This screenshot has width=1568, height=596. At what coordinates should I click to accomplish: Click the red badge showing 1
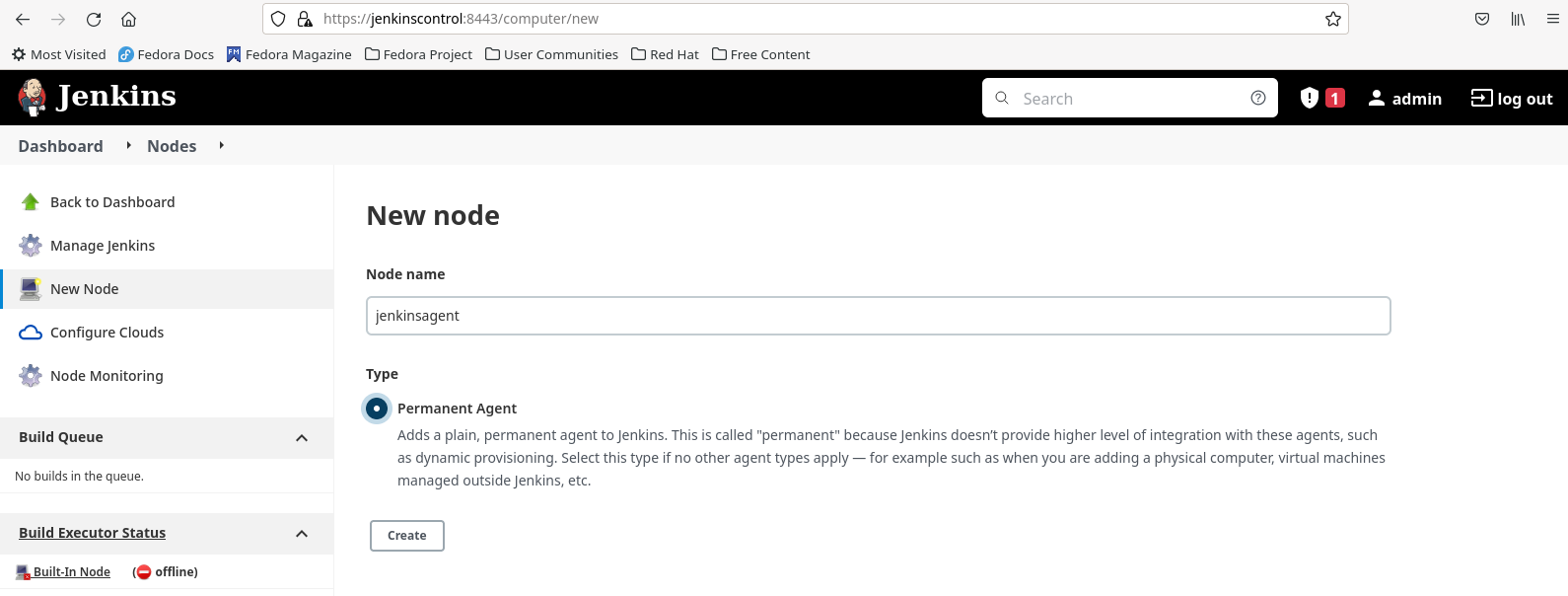pos(1335,98)
